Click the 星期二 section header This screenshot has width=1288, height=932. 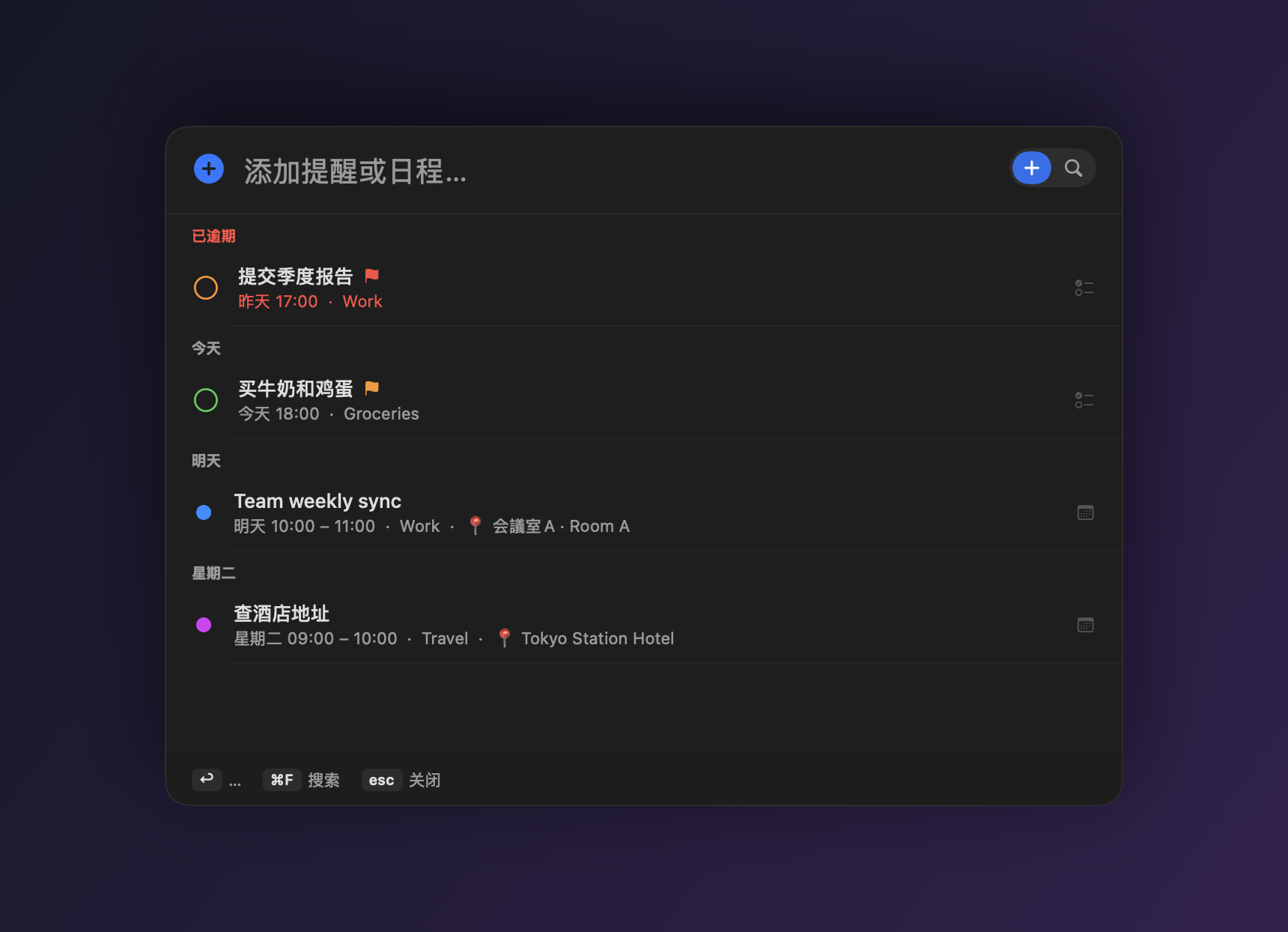[x=214, y=573]
